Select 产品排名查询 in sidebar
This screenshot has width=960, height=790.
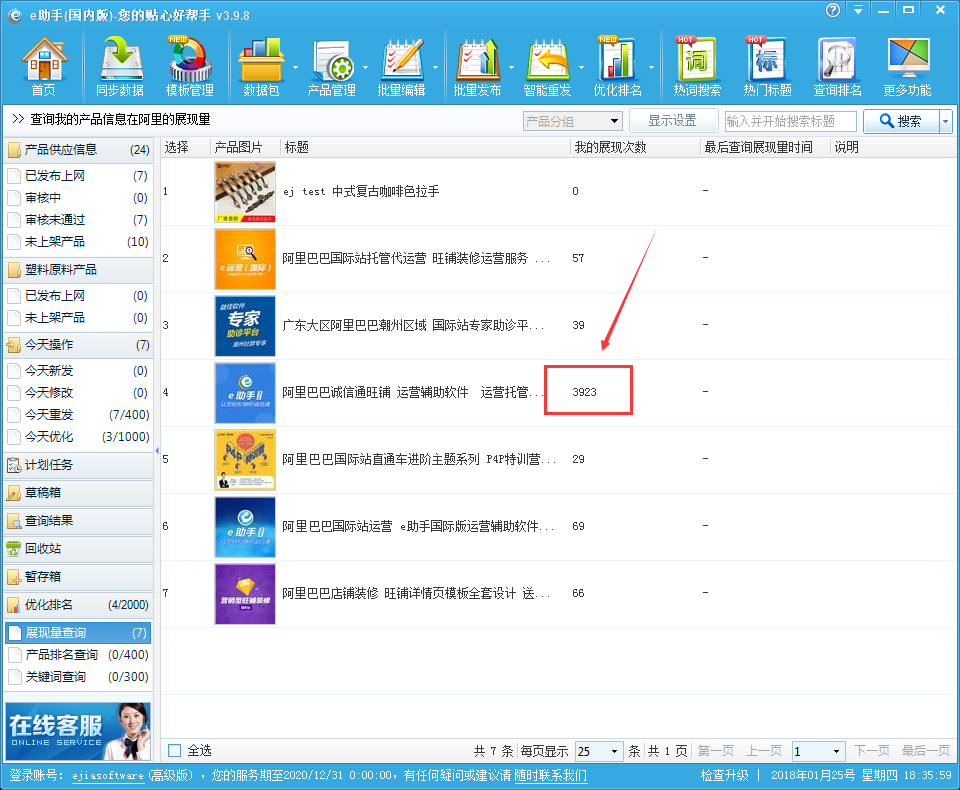click(78, 655)
